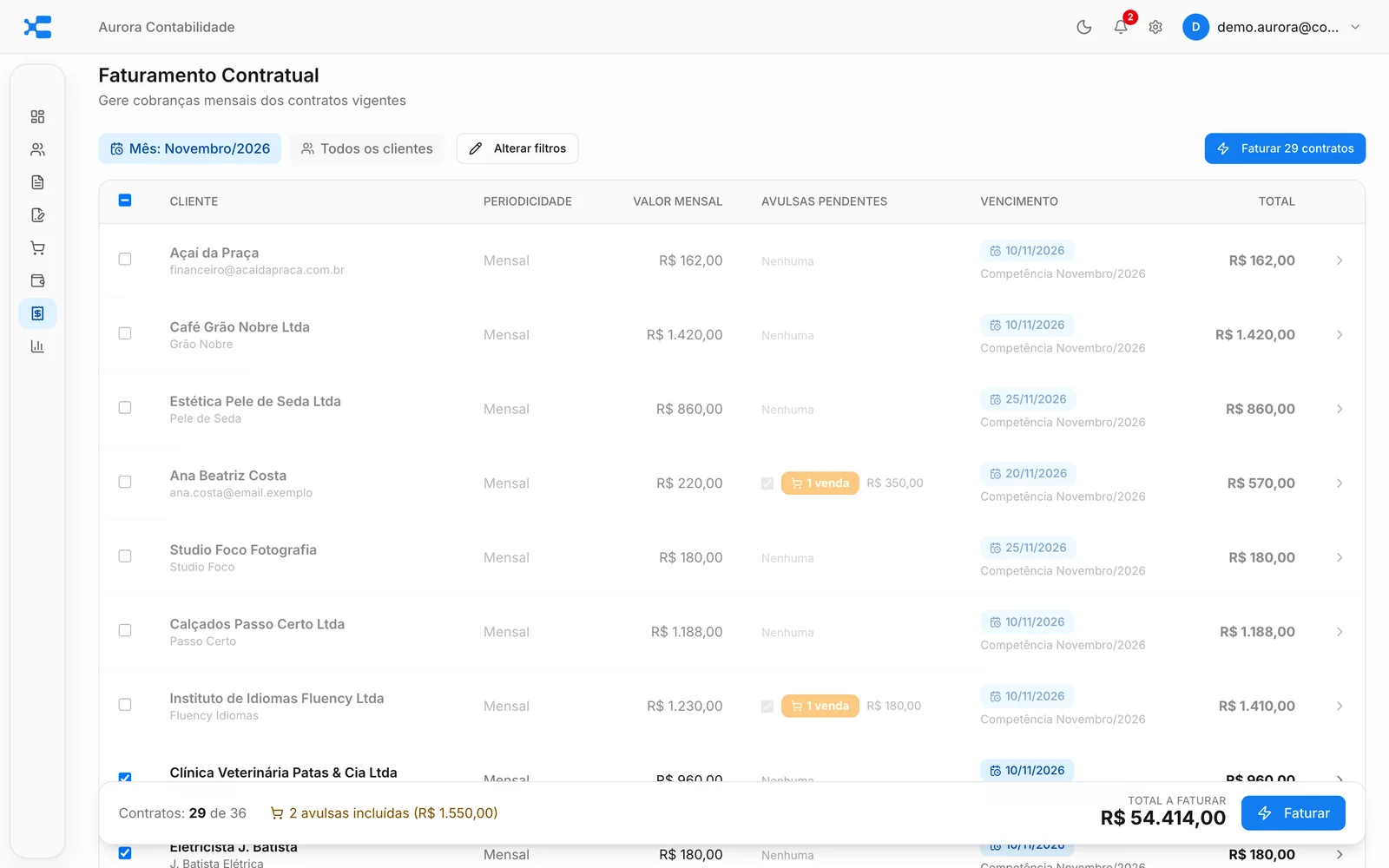The height and width of the screenshot is (868, 1389).
Task: Check the Studio Foco Fotografia checkbox
Action: (125, 556)
